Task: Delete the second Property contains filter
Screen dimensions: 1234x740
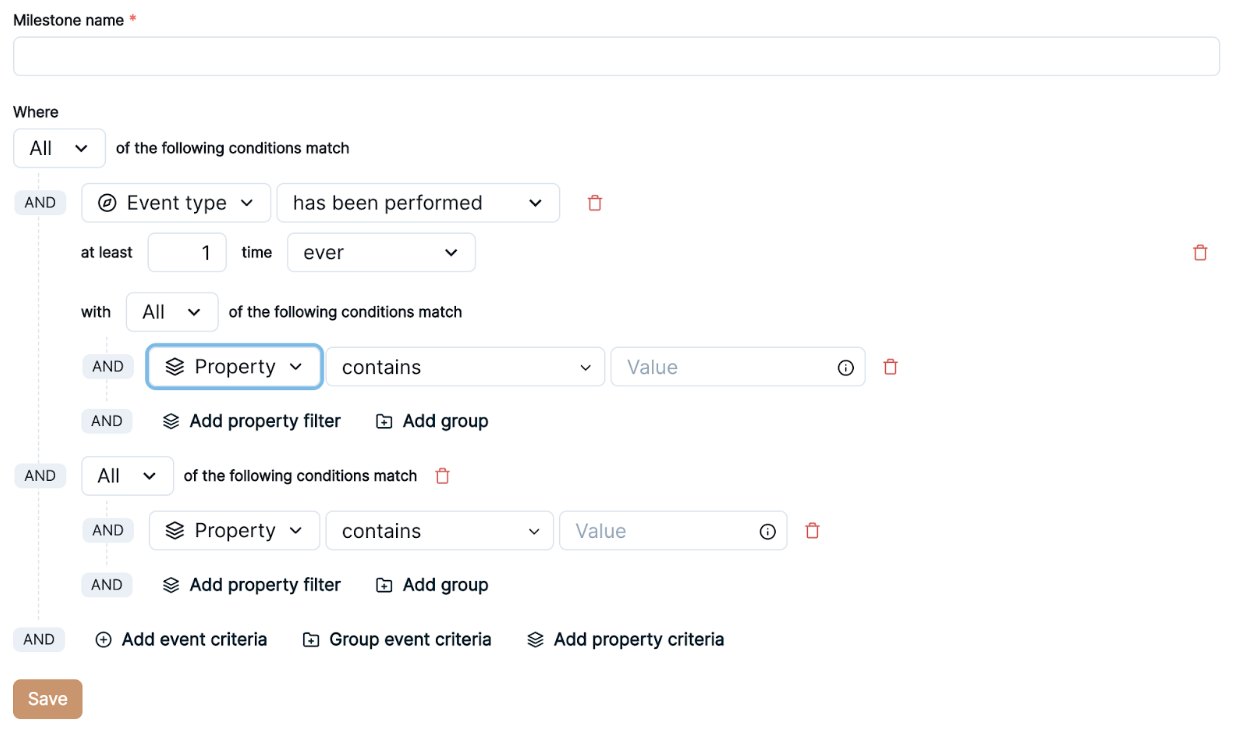Action: coord(812,531)
